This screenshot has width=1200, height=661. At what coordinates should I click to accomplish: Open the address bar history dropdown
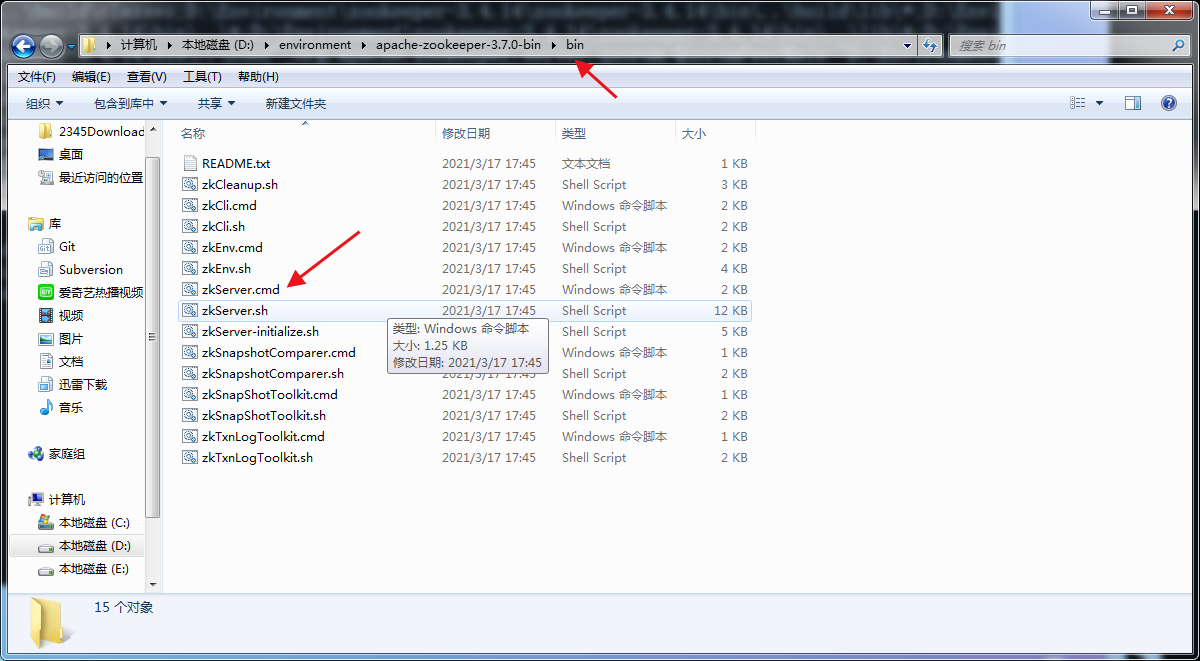coord(908,45)
